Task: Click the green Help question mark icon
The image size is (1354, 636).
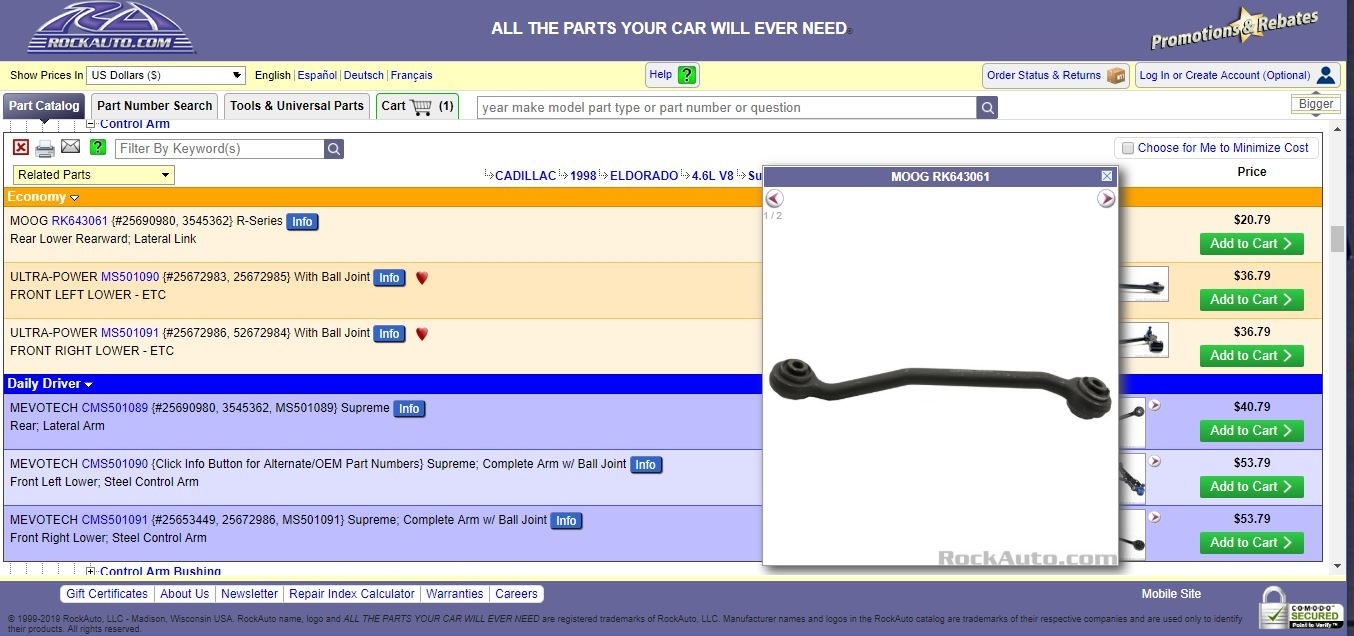Action: click(x=686, y=75)
